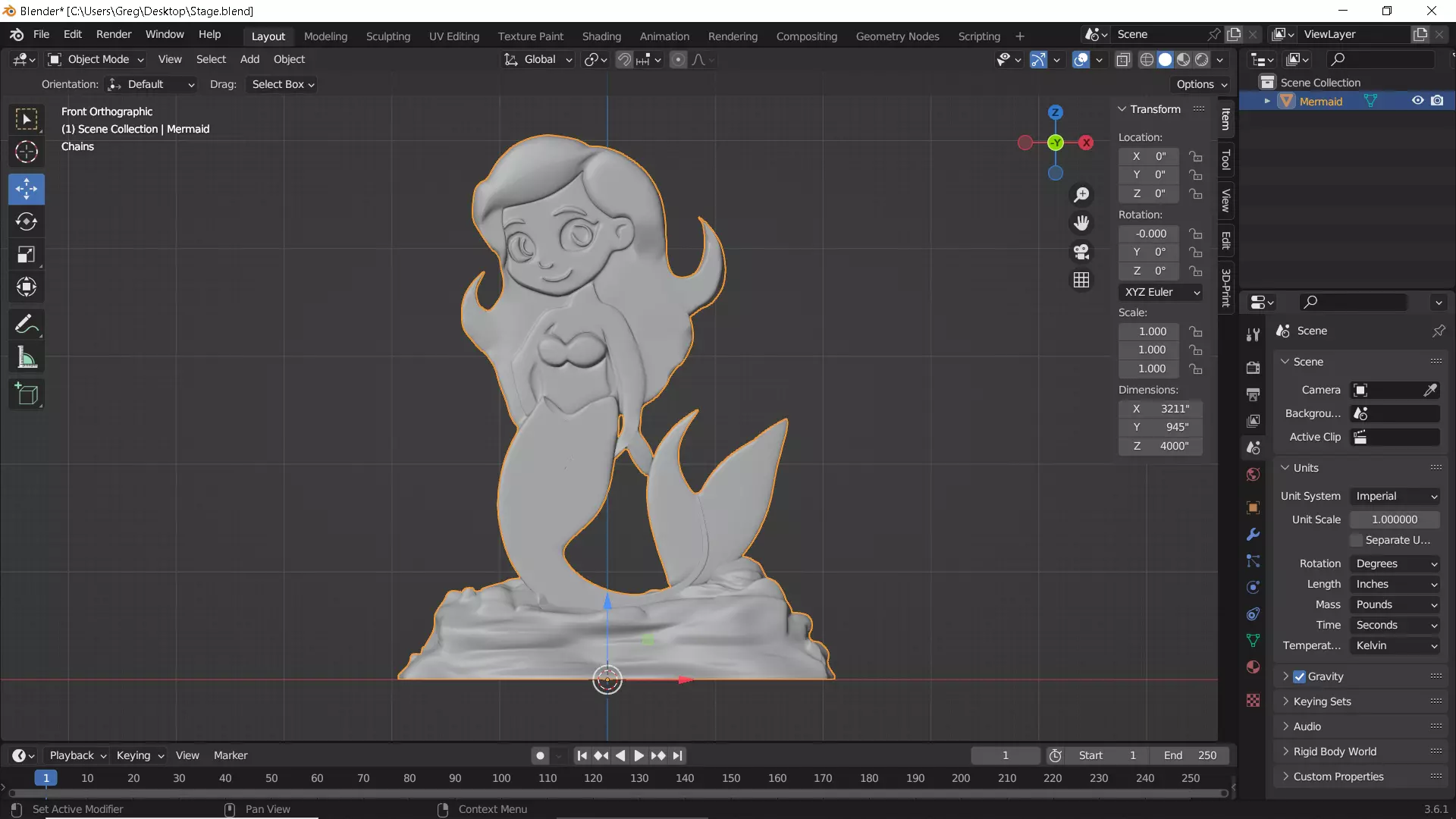Image resolution: width=1456 pixels, height=819 pixels.
Task: Expand Mermaid in the outliner
Action: pyautogui.click(x=1266, y=101)
